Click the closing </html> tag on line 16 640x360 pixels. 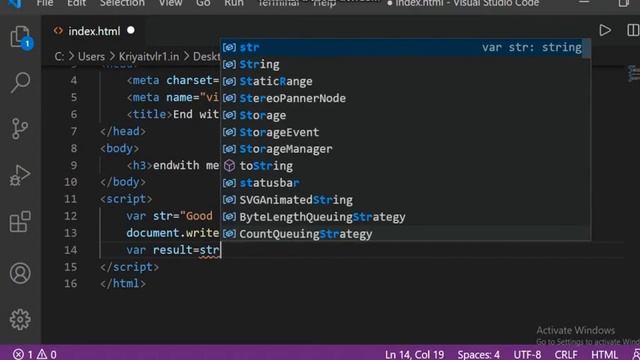123,284
